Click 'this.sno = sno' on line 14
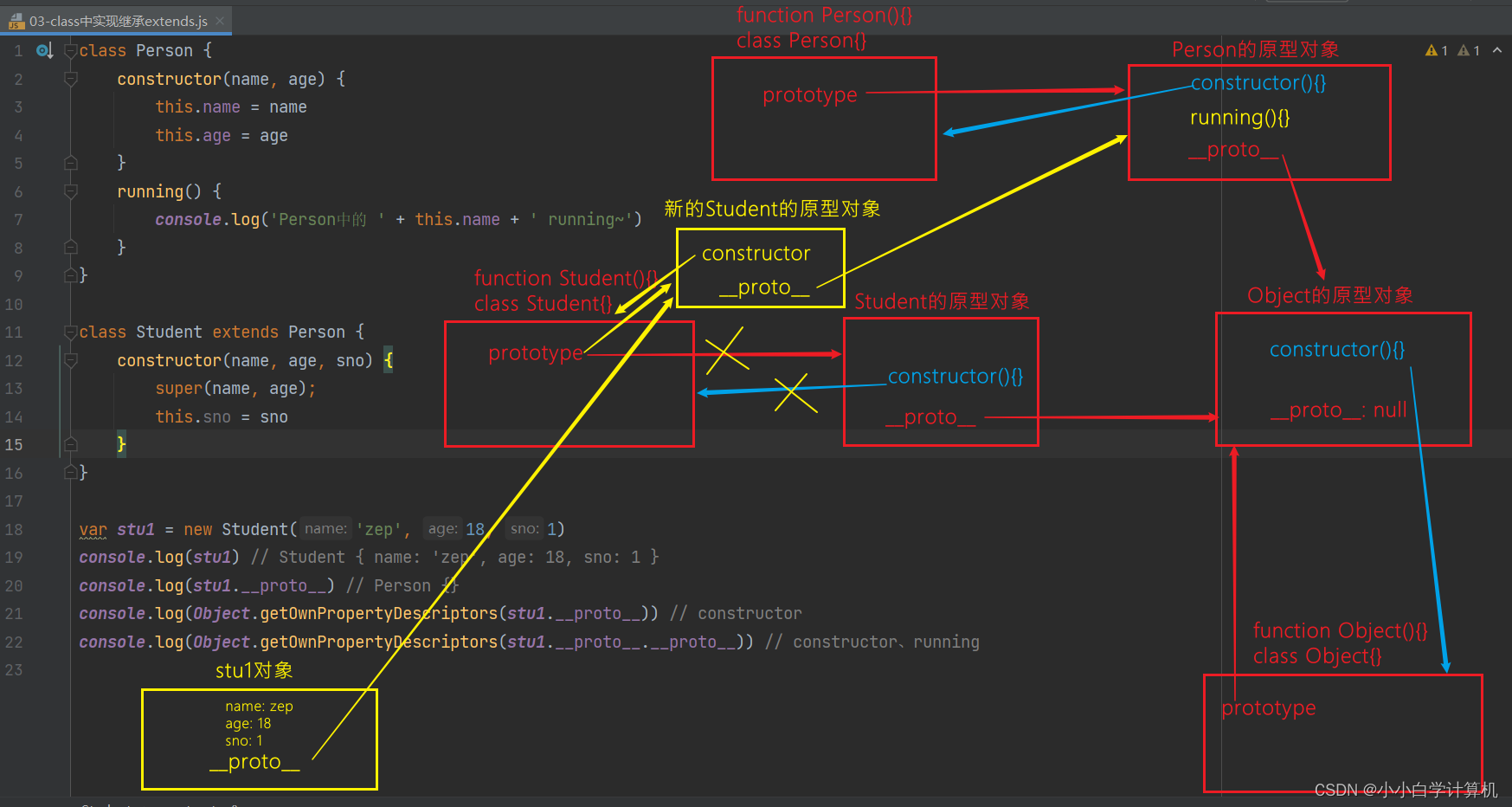The height and width of the screenshot is (807, 1512). coord(222,416)
